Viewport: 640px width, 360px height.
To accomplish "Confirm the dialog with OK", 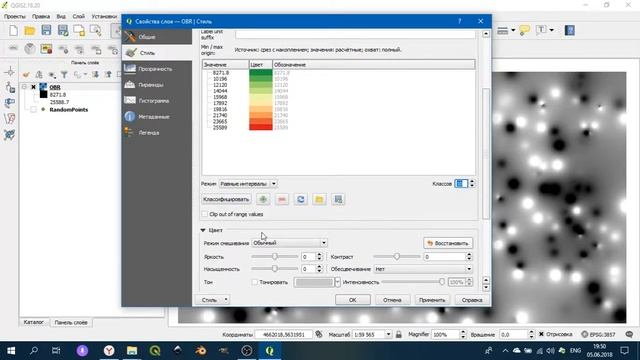I will (x=353, y=300).
